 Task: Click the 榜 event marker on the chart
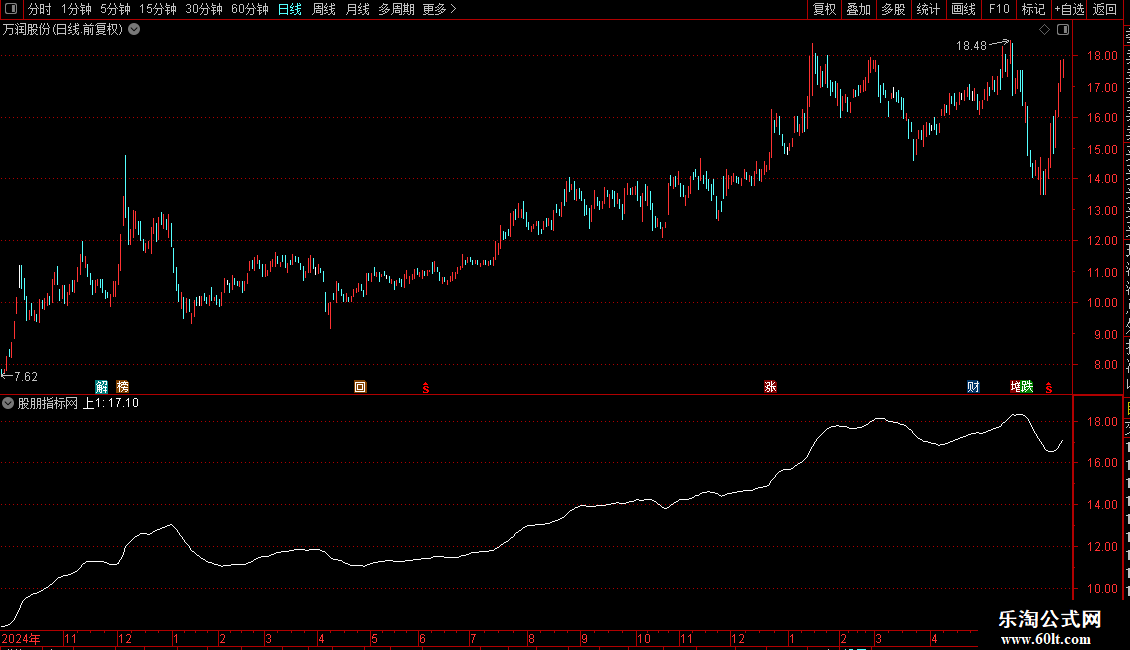click(x=123, y=387)
